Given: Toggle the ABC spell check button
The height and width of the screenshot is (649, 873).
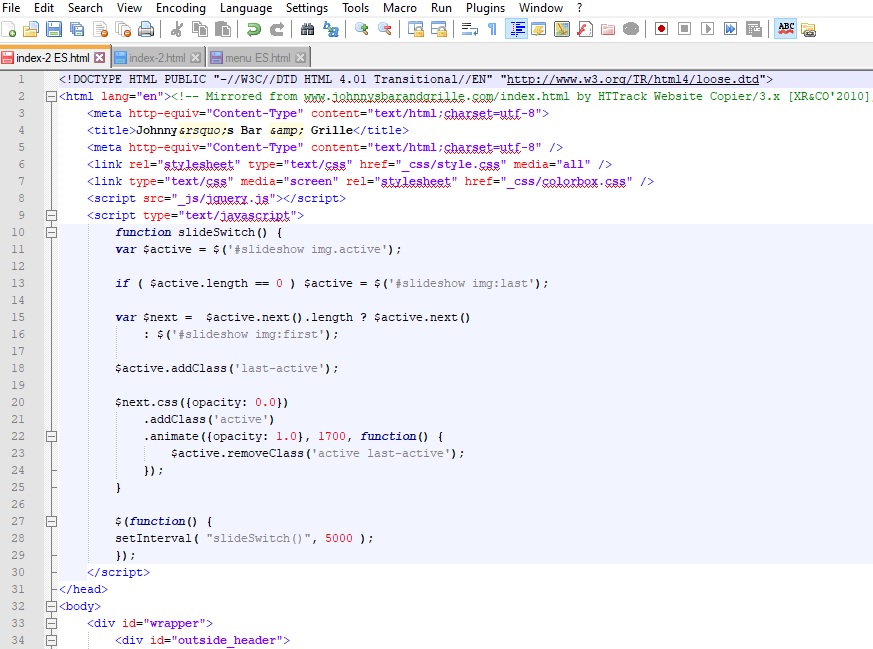Looking at the screenshot, I should (786, 29).
